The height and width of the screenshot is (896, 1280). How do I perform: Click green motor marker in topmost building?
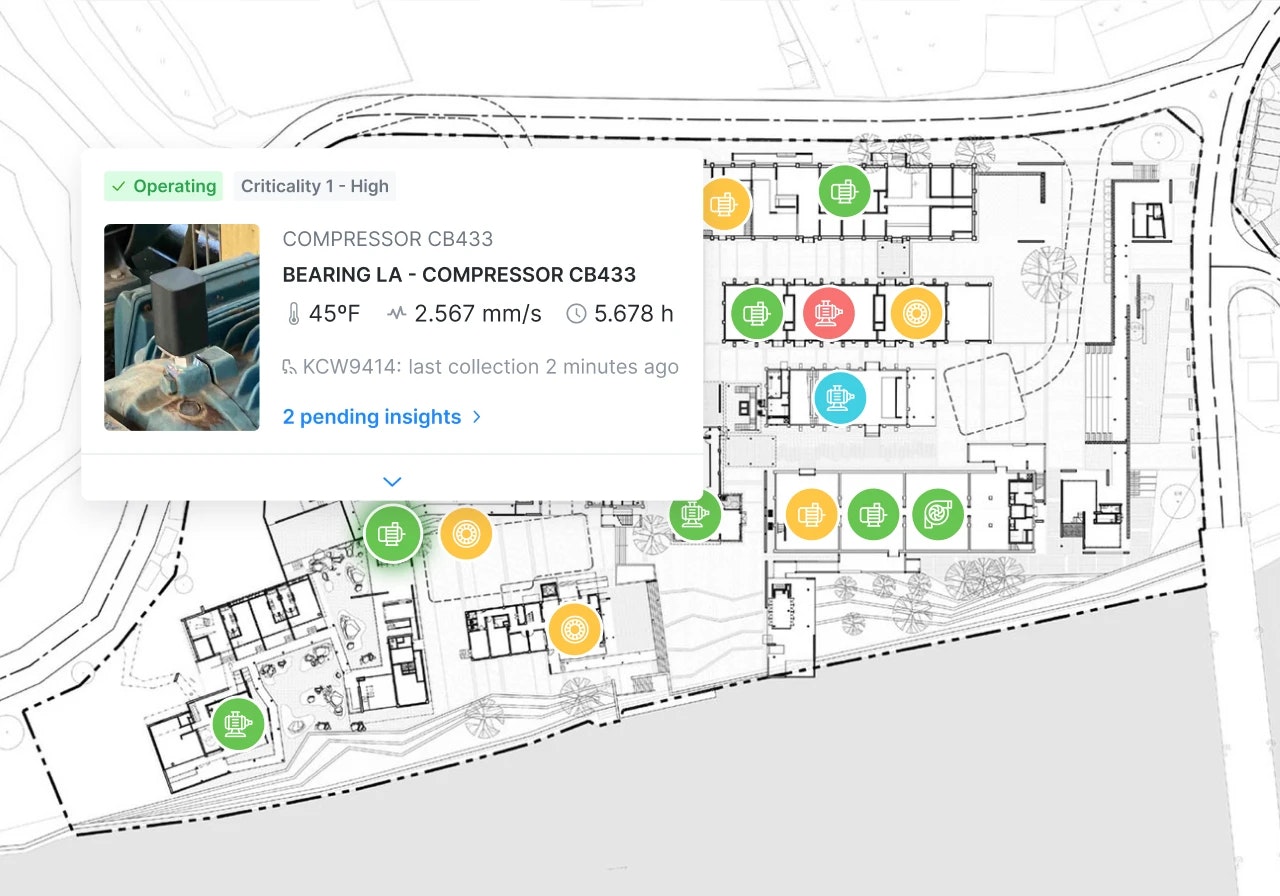tap(844, 190)
